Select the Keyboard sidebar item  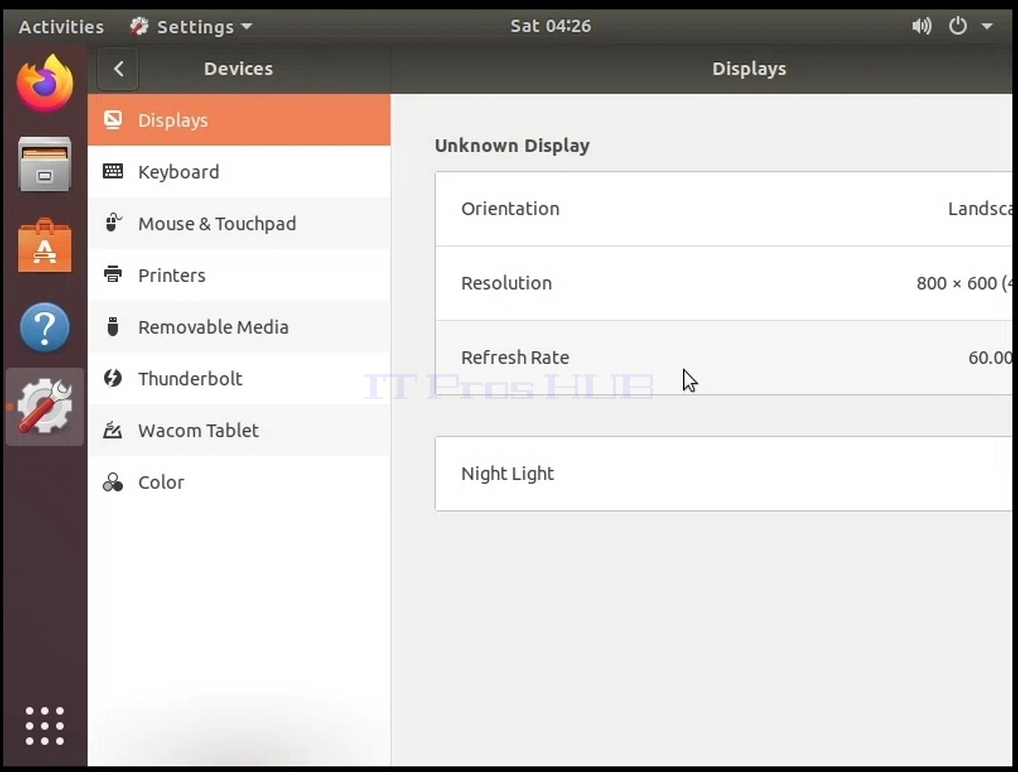point(239,171)
